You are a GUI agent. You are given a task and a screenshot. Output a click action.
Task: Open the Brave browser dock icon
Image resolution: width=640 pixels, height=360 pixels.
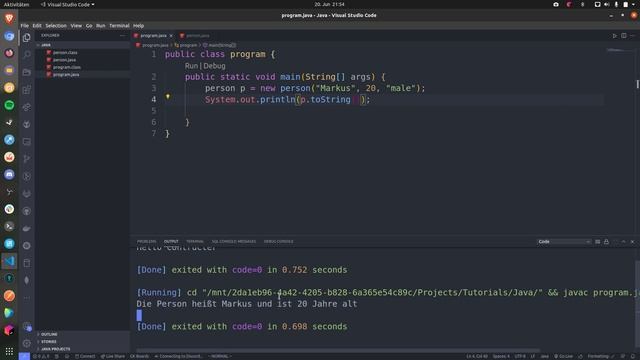point(9,18)
